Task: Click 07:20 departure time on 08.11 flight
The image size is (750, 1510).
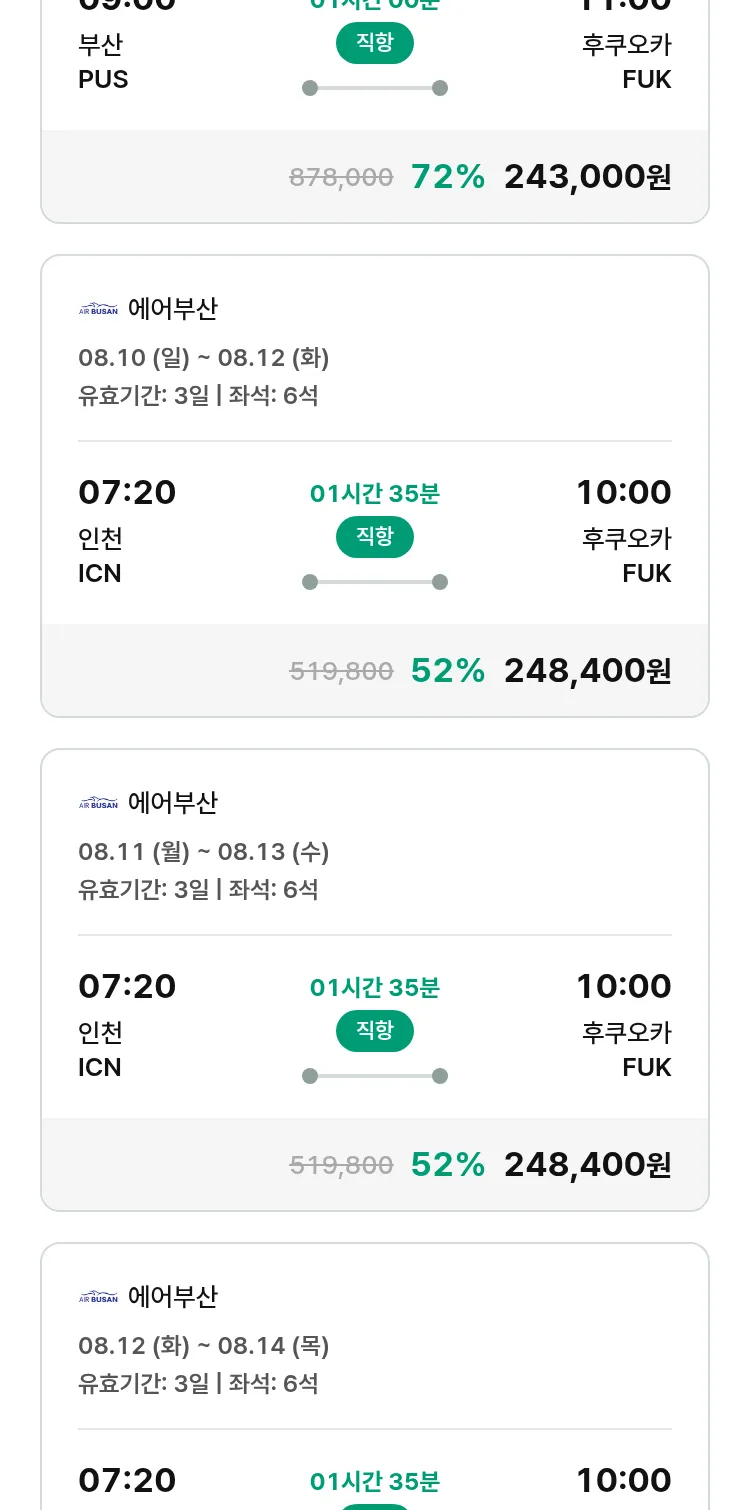Action: (127, 986)
